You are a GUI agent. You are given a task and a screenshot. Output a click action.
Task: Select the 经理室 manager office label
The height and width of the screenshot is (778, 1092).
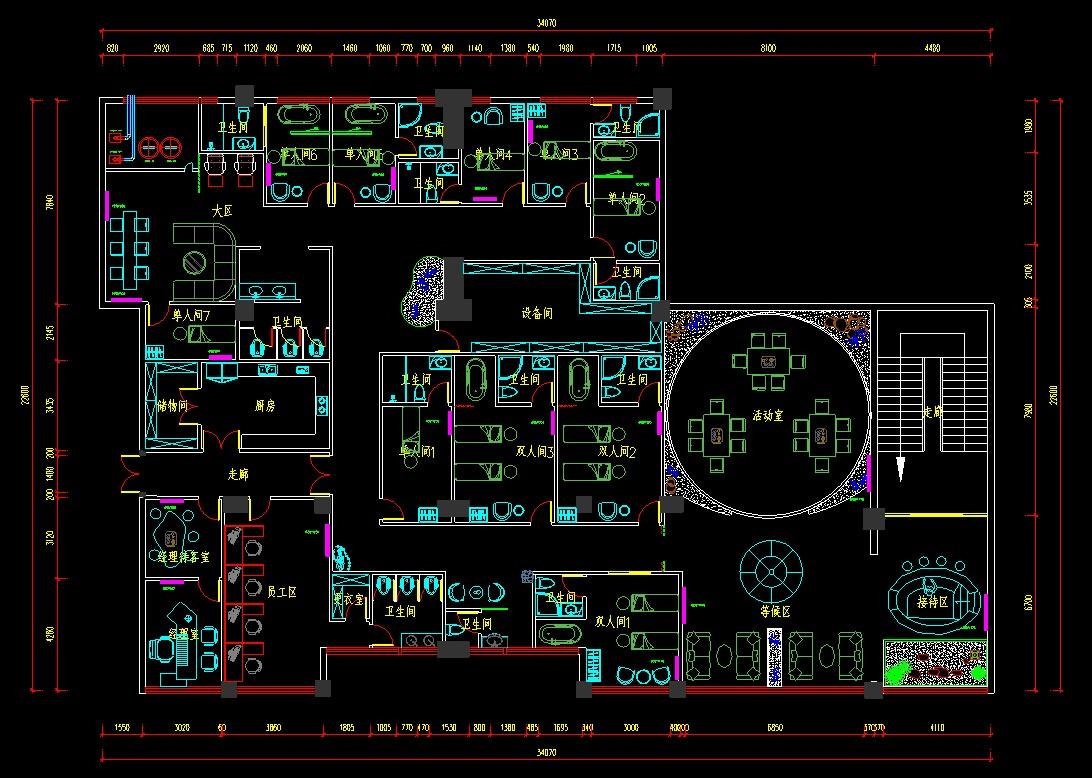pos(184,635)
